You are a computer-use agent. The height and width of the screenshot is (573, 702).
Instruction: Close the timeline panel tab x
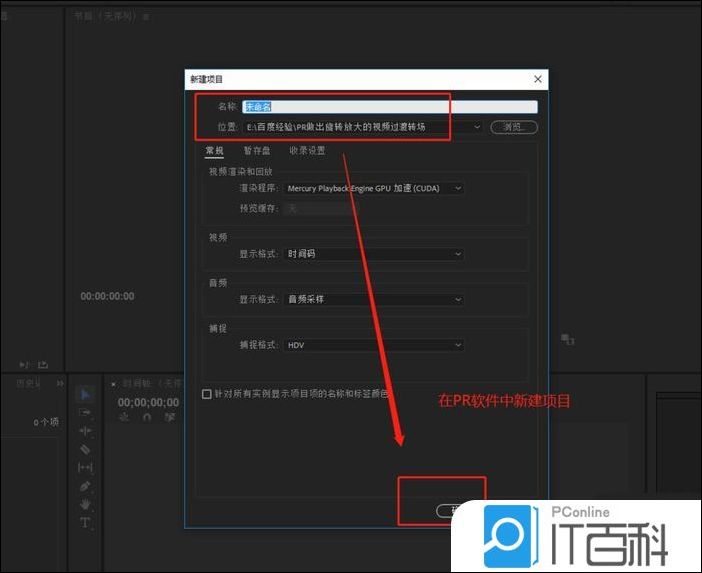[x=114, y=384]
